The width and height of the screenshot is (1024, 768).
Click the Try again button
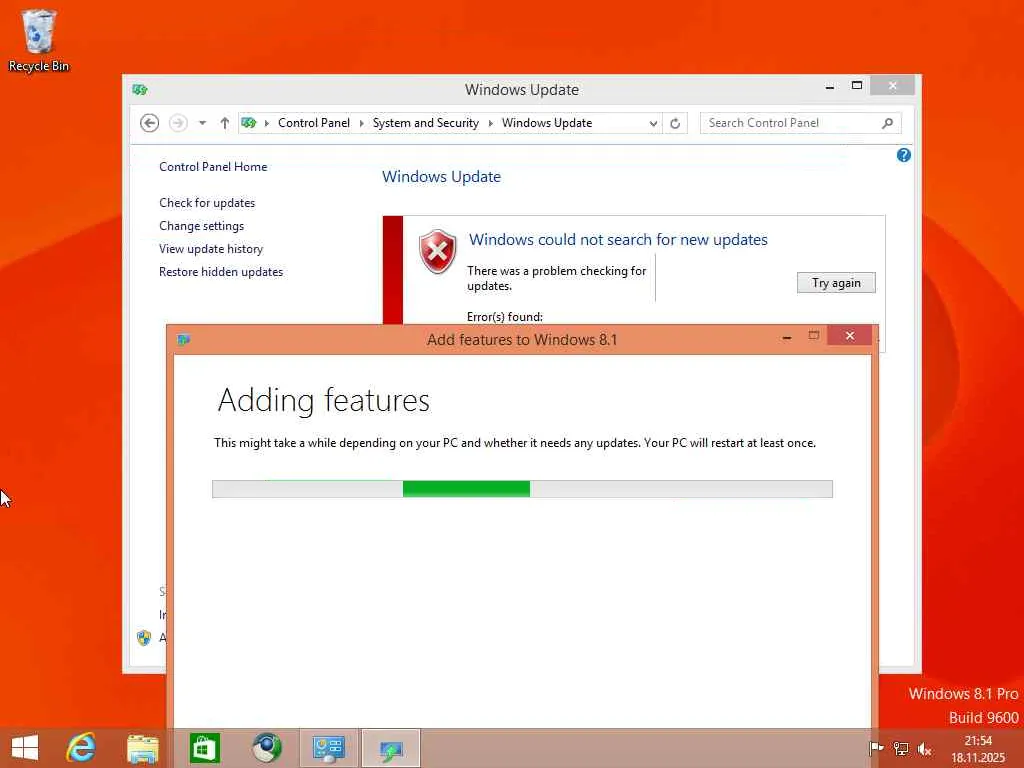[836, 283]
